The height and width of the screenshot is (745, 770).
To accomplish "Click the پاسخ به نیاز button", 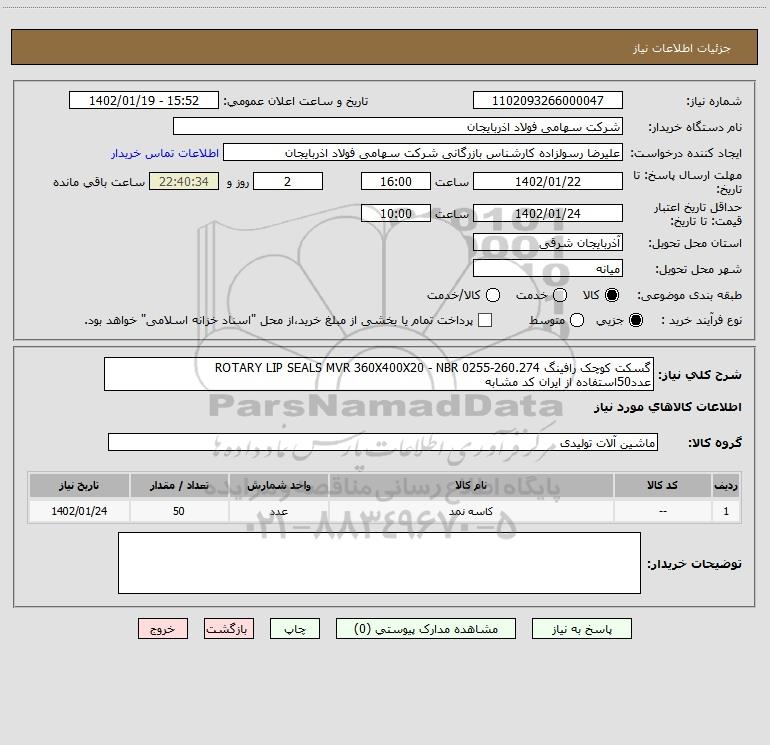I will tap(582, 629).
